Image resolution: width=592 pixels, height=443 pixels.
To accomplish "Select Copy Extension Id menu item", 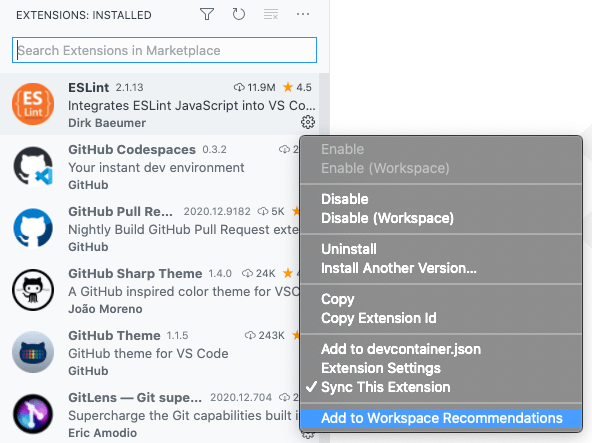I will (441, 318).
